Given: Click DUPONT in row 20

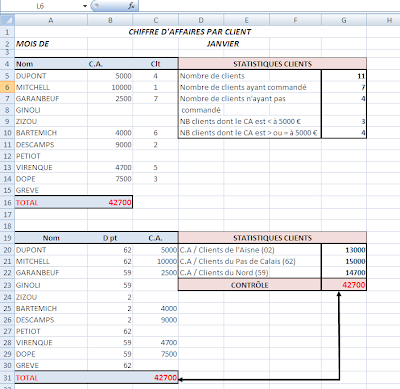Looking at the screenshot, I should click(x=31, y=250).
